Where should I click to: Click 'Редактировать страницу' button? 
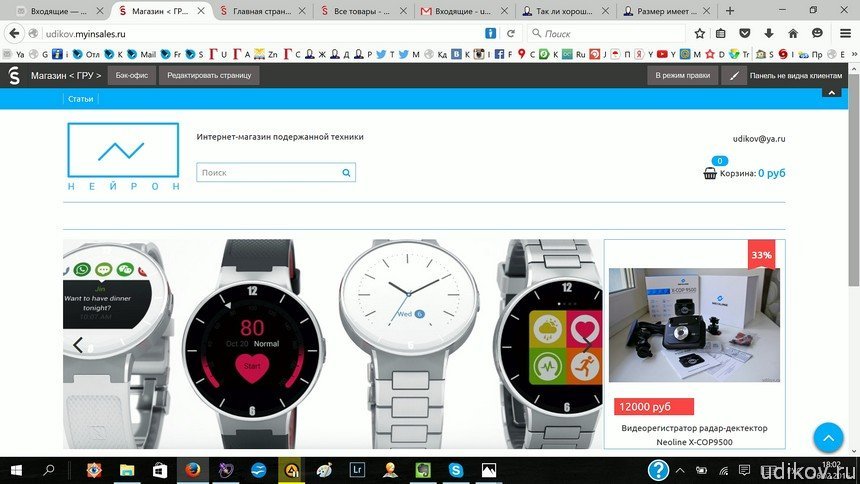tap(210, 75)
